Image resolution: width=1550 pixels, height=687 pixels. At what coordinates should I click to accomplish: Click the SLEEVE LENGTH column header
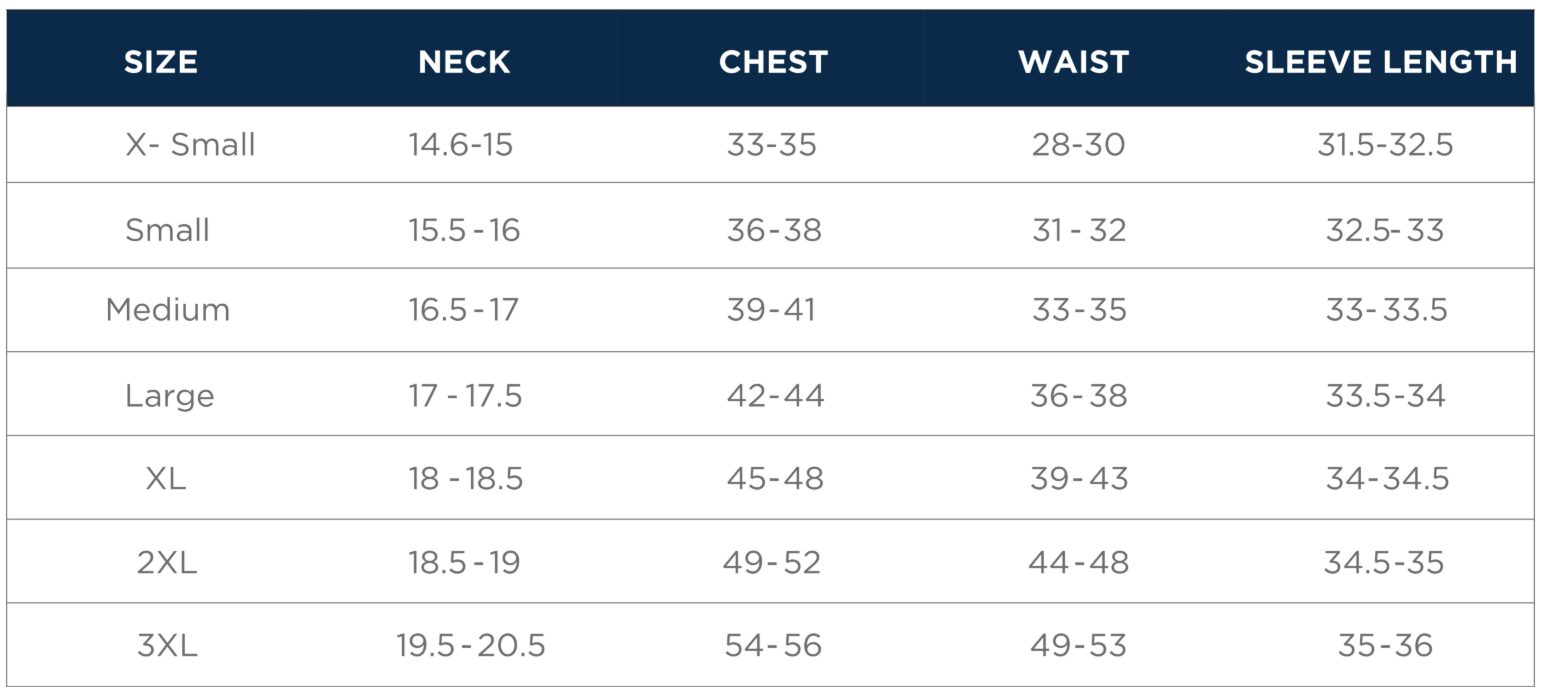coord(1381,62)
